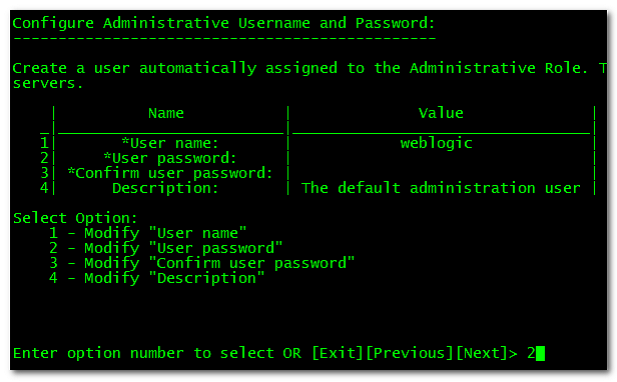
Task: Click the *User password: row label
Action: [170, 158]
